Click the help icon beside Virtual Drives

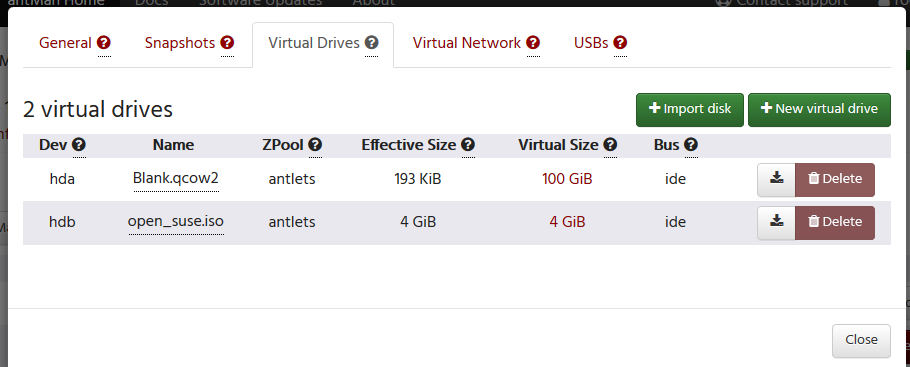click(x=371, y=43)
